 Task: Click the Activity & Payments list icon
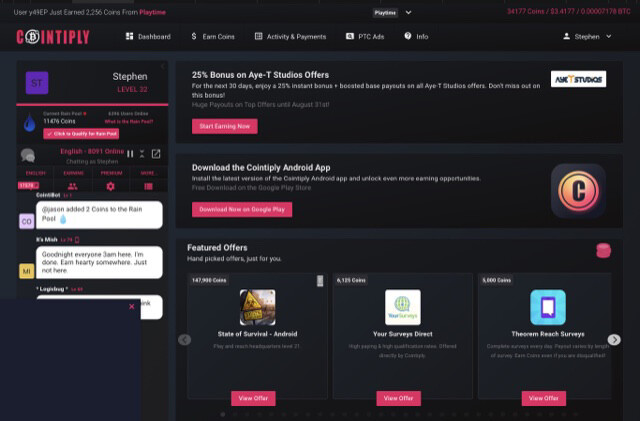258,36
